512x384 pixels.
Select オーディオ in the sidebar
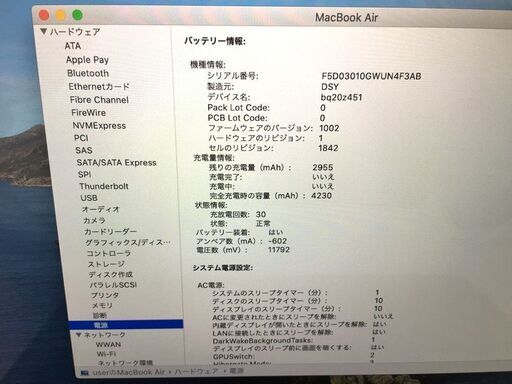click(x=101, y=209)
